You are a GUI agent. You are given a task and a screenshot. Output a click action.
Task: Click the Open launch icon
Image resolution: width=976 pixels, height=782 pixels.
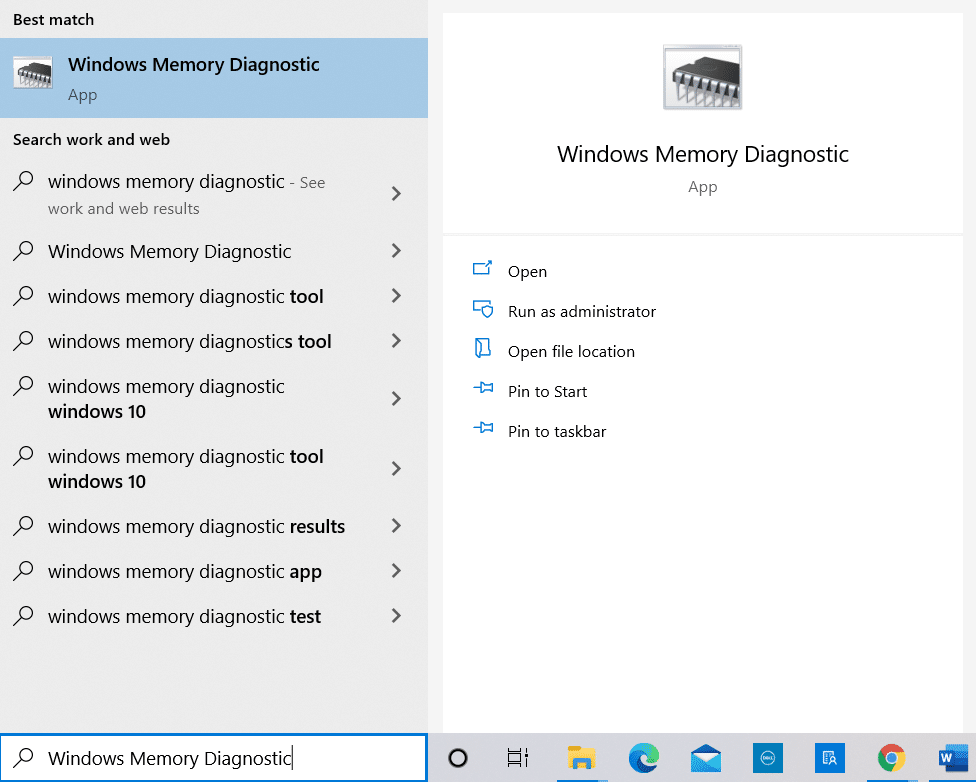[483, 270]
